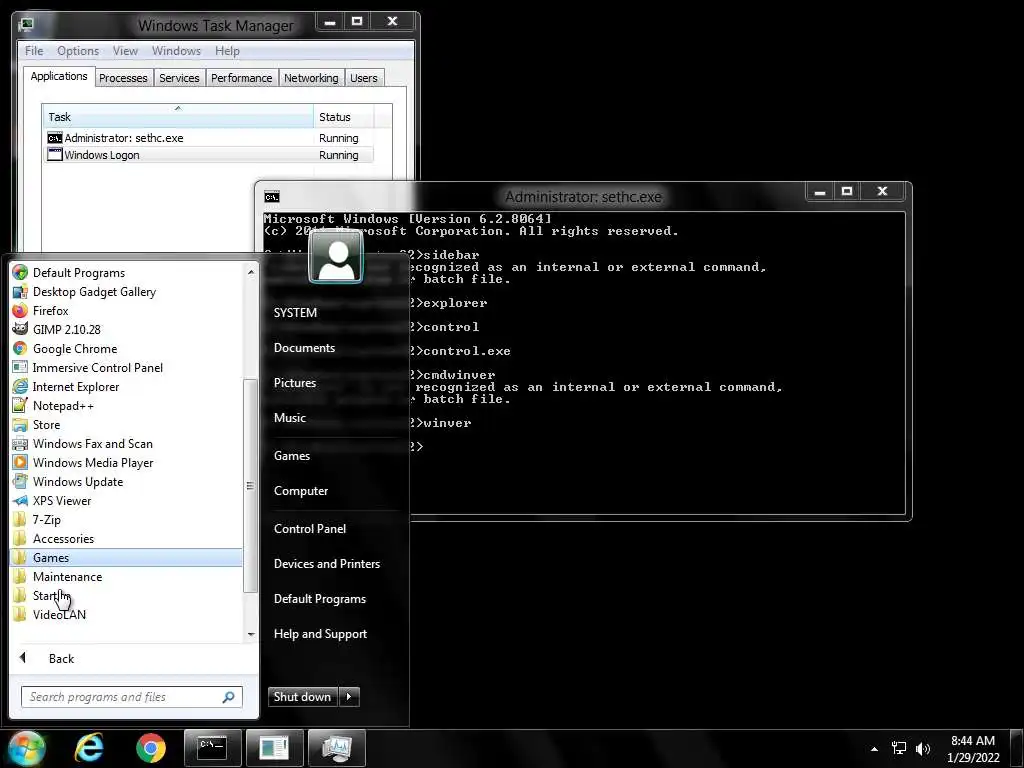Click the user account picture in Start menu

(336, 257)
